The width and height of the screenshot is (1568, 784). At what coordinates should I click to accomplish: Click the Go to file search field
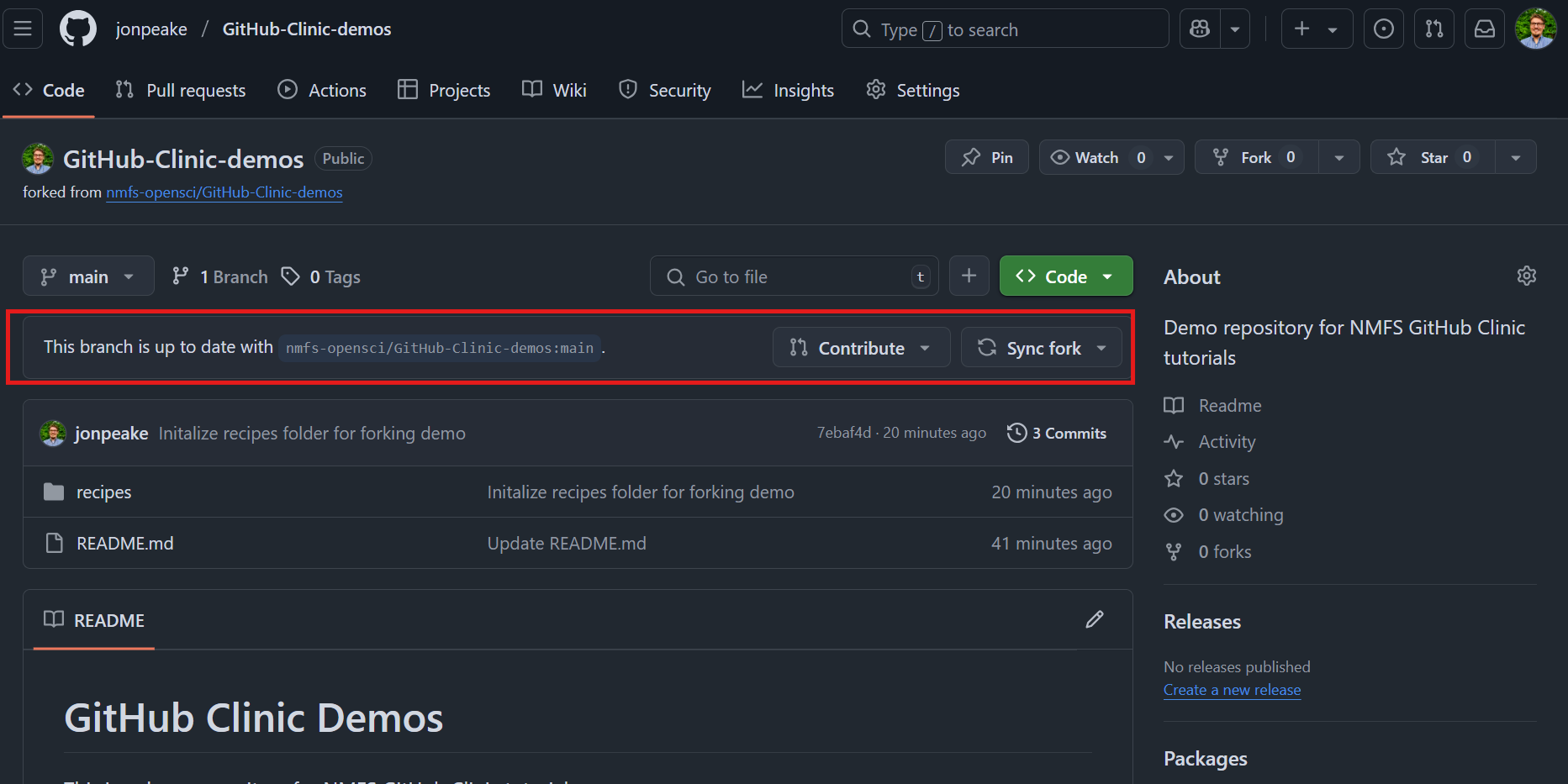pyautogui.click(x=795, y=276)
